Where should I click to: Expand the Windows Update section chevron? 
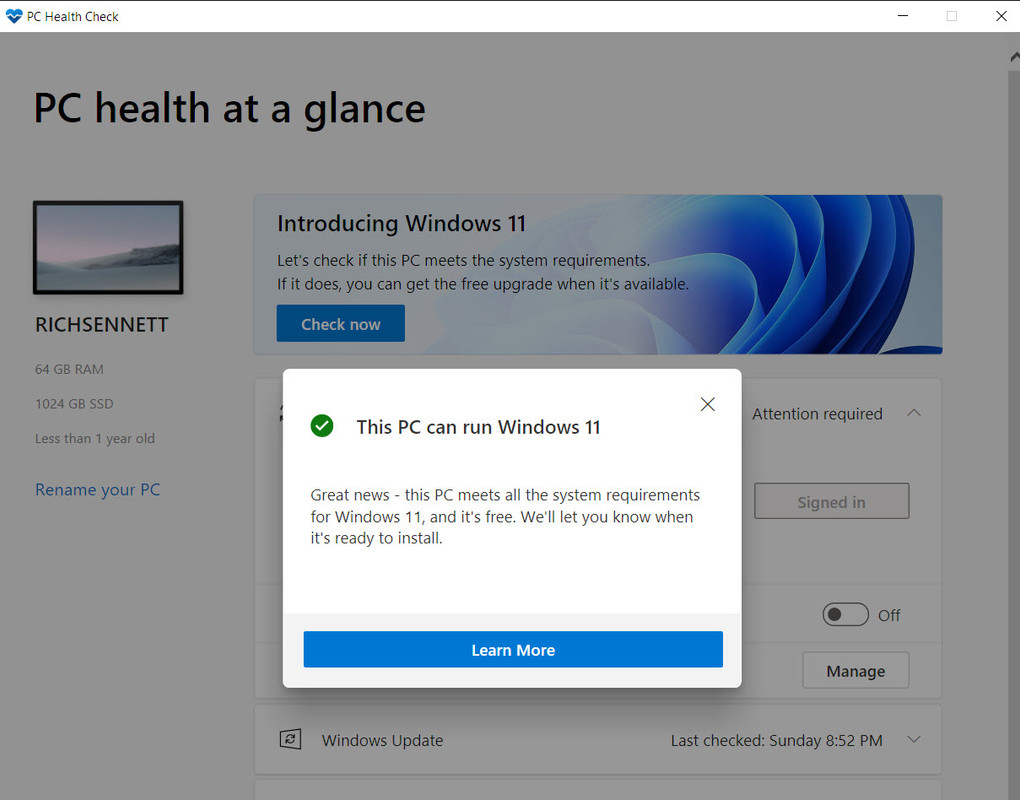coord(913,740)
